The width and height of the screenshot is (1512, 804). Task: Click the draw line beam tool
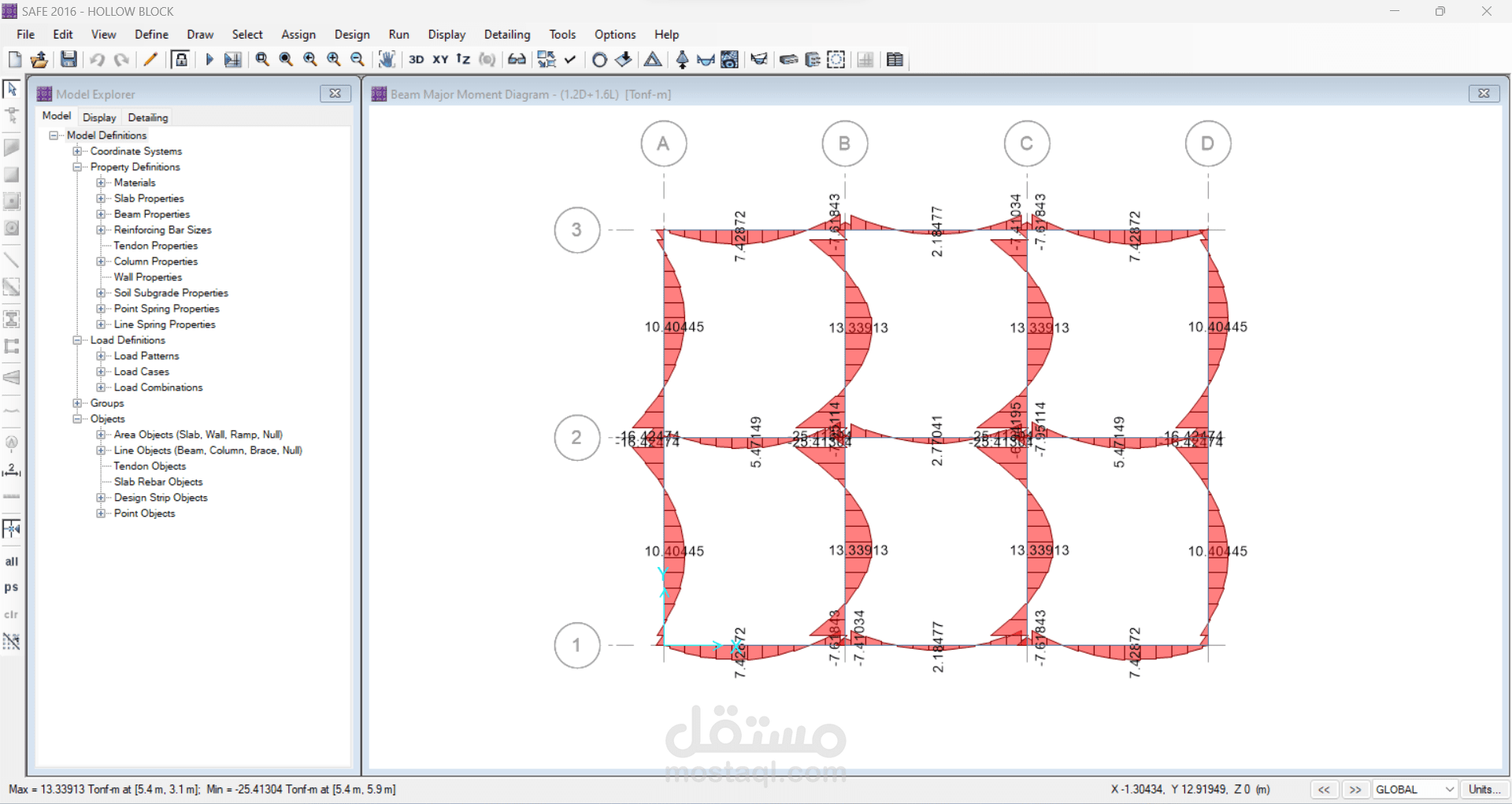[12, 260]
